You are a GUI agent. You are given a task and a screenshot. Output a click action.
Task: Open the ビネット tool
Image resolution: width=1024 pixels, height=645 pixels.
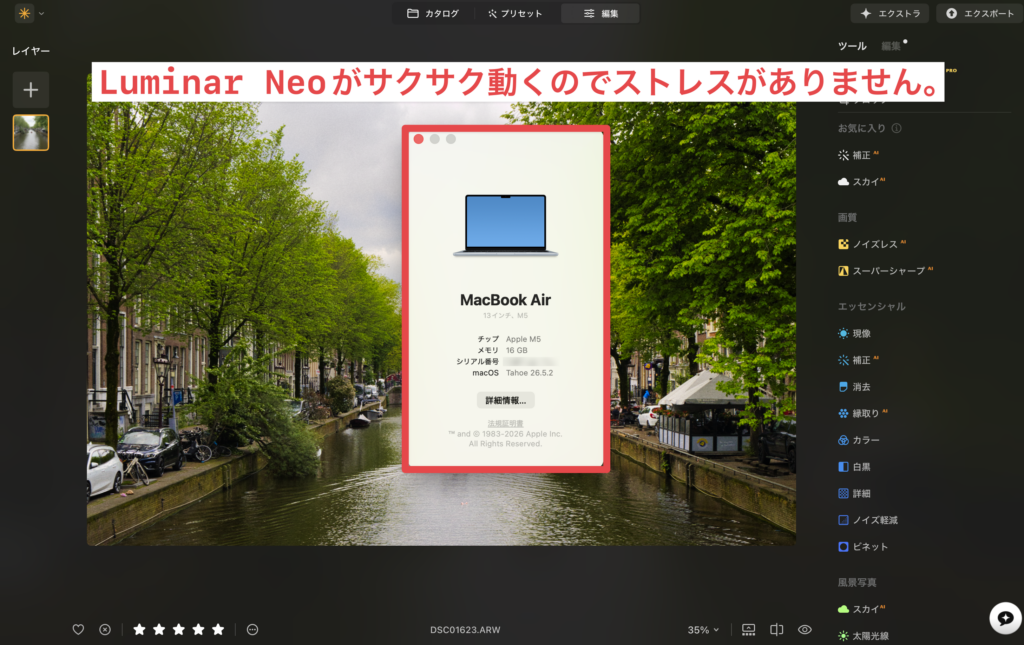click(863, 547)
